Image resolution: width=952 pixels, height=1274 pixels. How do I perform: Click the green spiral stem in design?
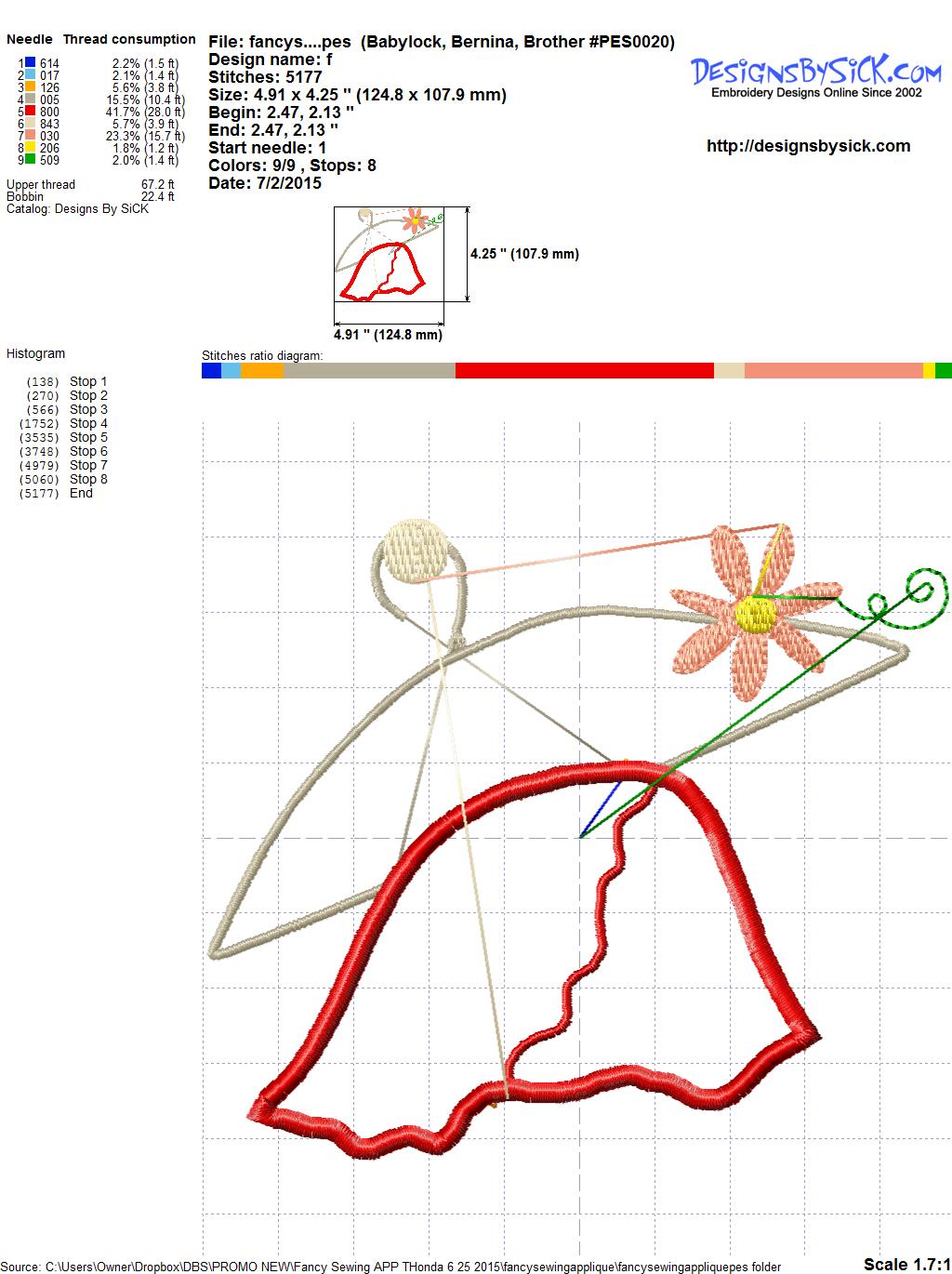[x=916, y=595]
